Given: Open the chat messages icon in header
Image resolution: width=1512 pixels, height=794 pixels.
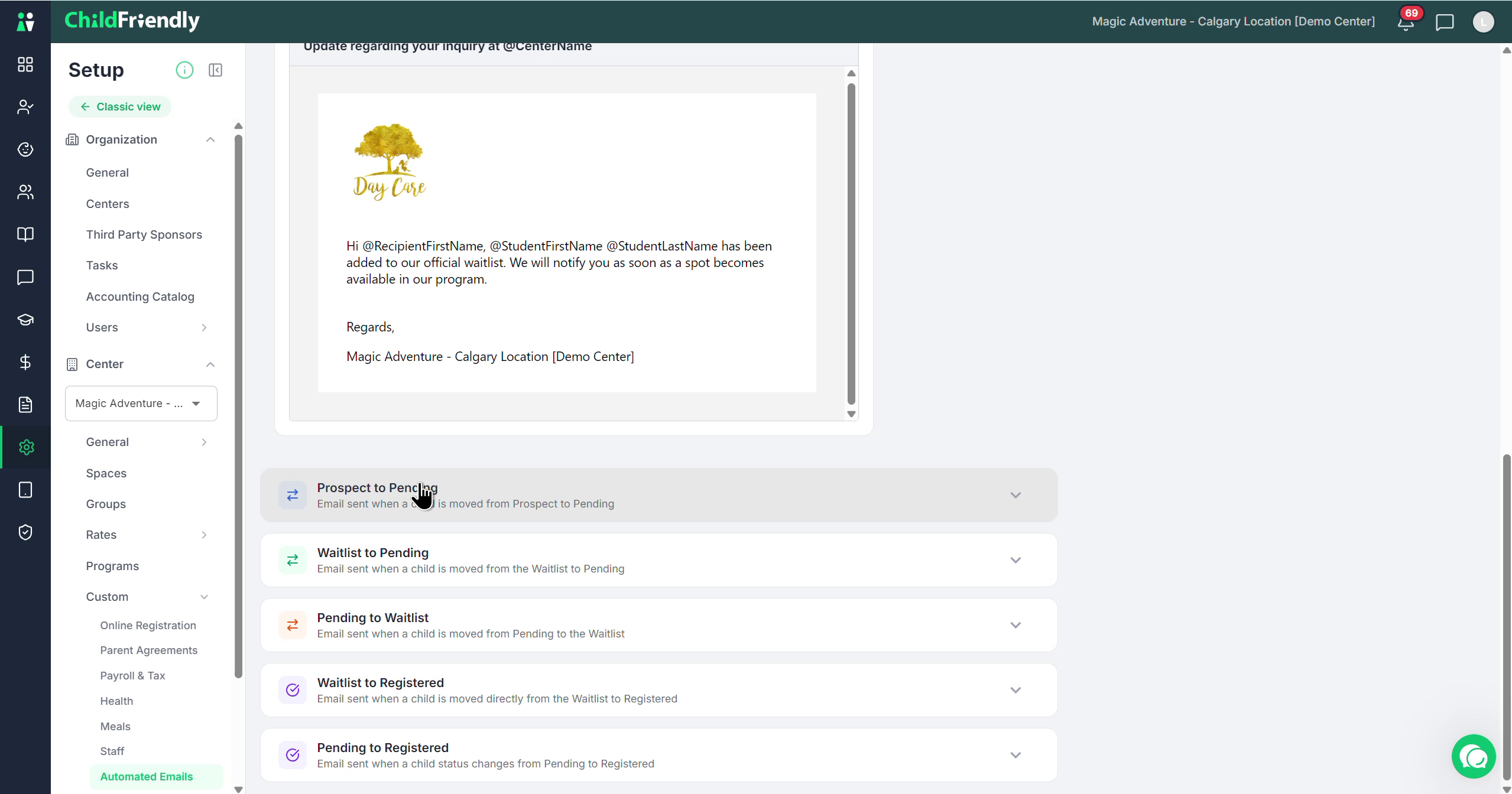Looking at the screenshot, I should [1445, 22].
